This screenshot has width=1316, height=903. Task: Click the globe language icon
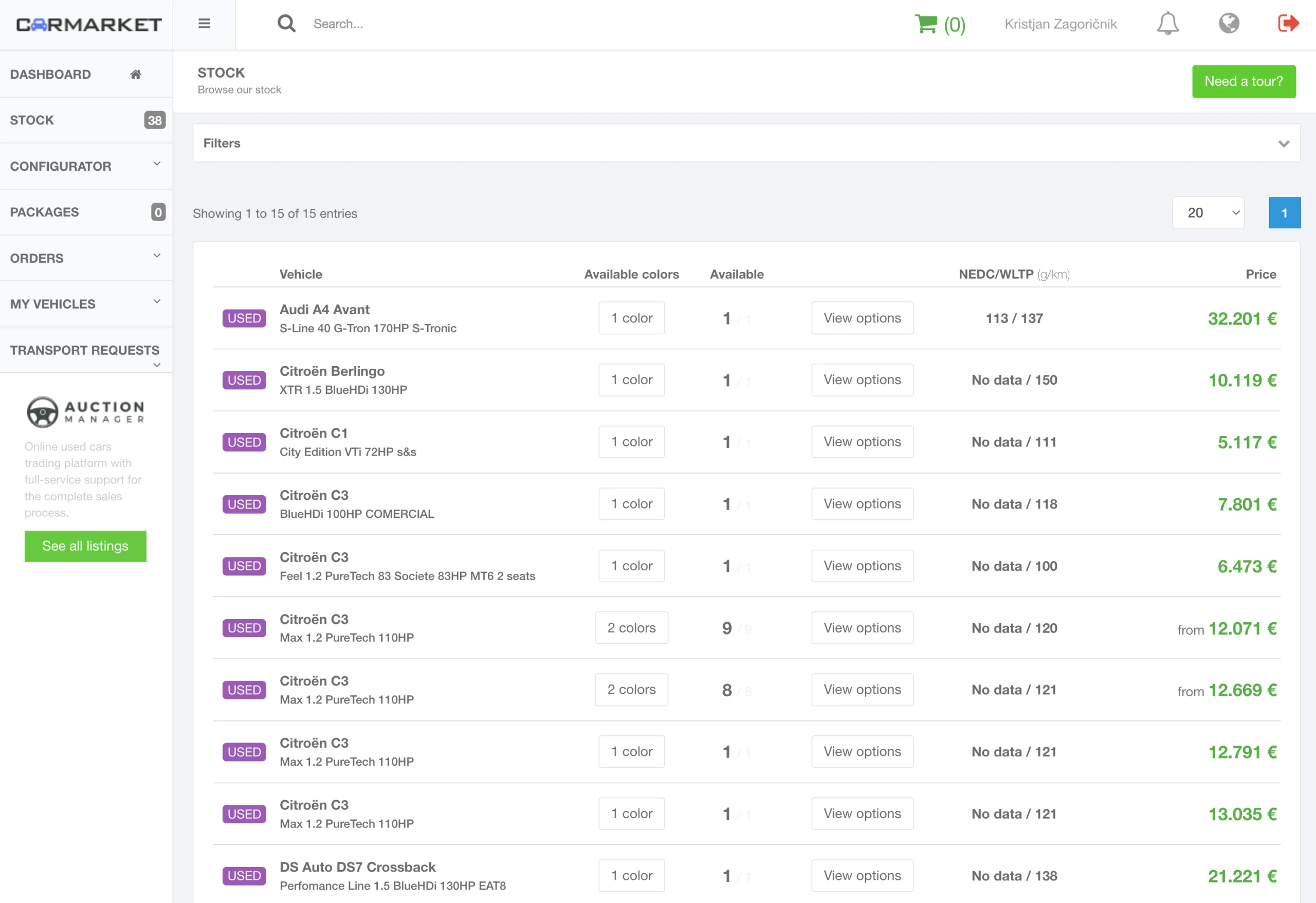click(x=1228, y=24)
